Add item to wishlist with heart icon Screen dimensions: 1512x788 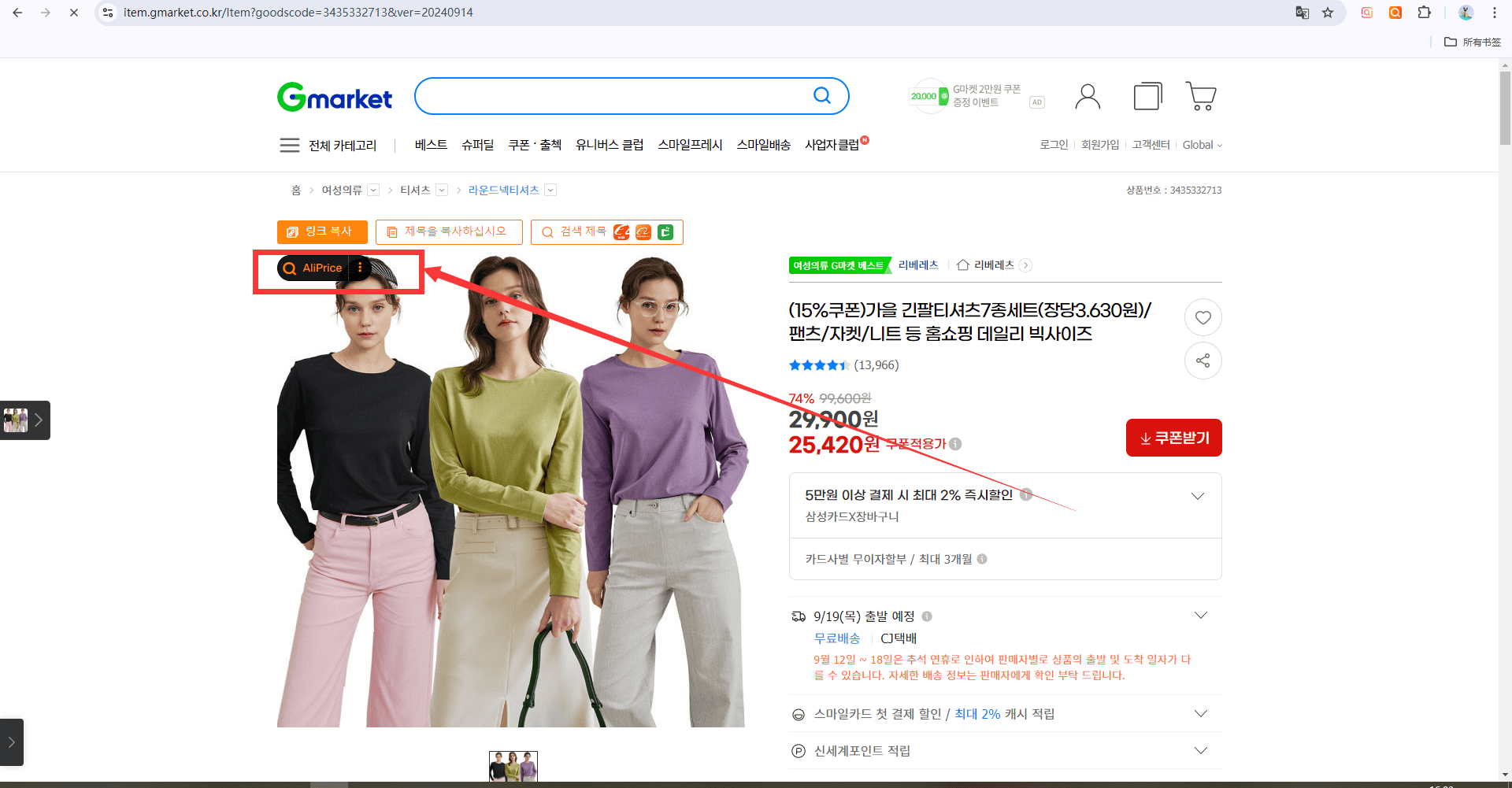point(1203,317)
